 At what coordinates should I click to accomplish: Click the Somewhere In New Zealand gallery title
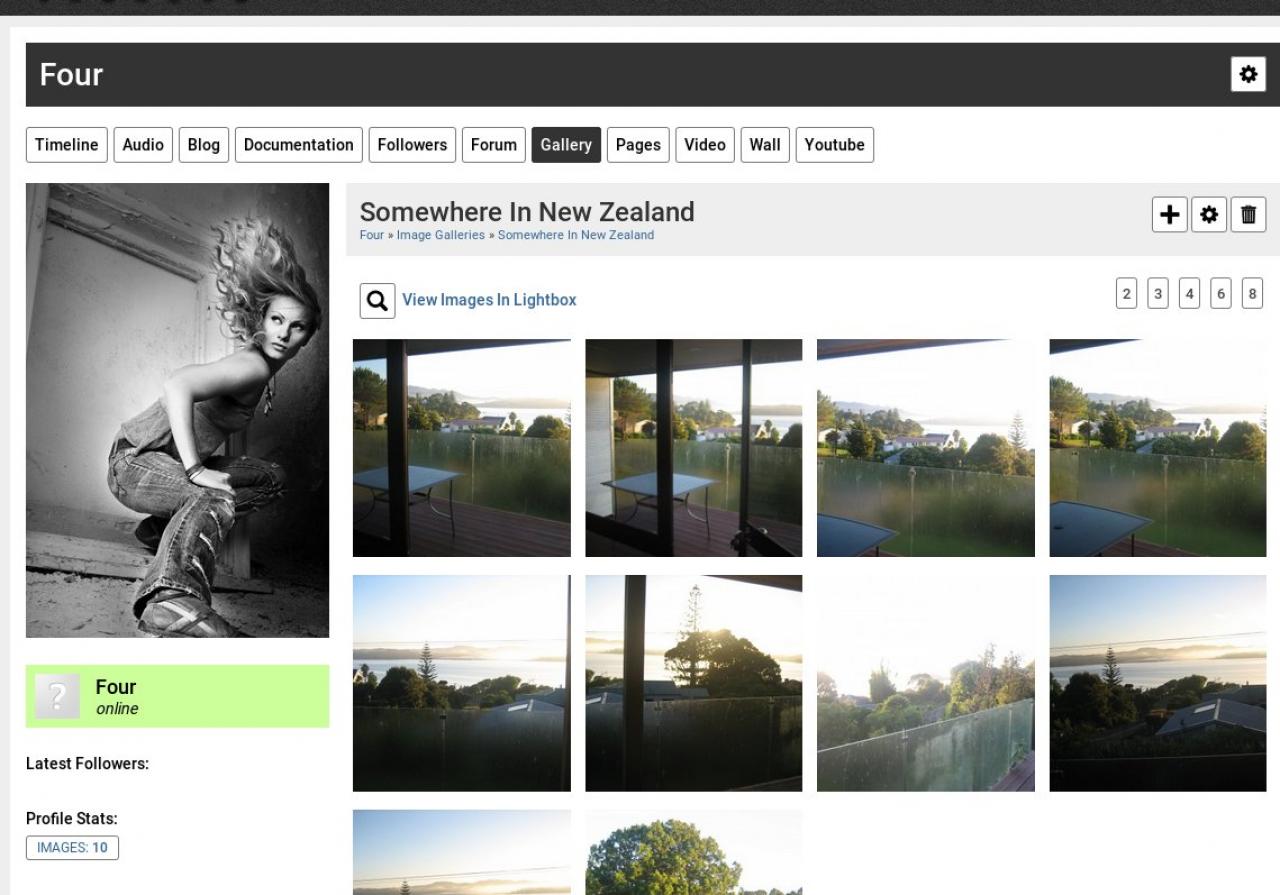(527, 212)
